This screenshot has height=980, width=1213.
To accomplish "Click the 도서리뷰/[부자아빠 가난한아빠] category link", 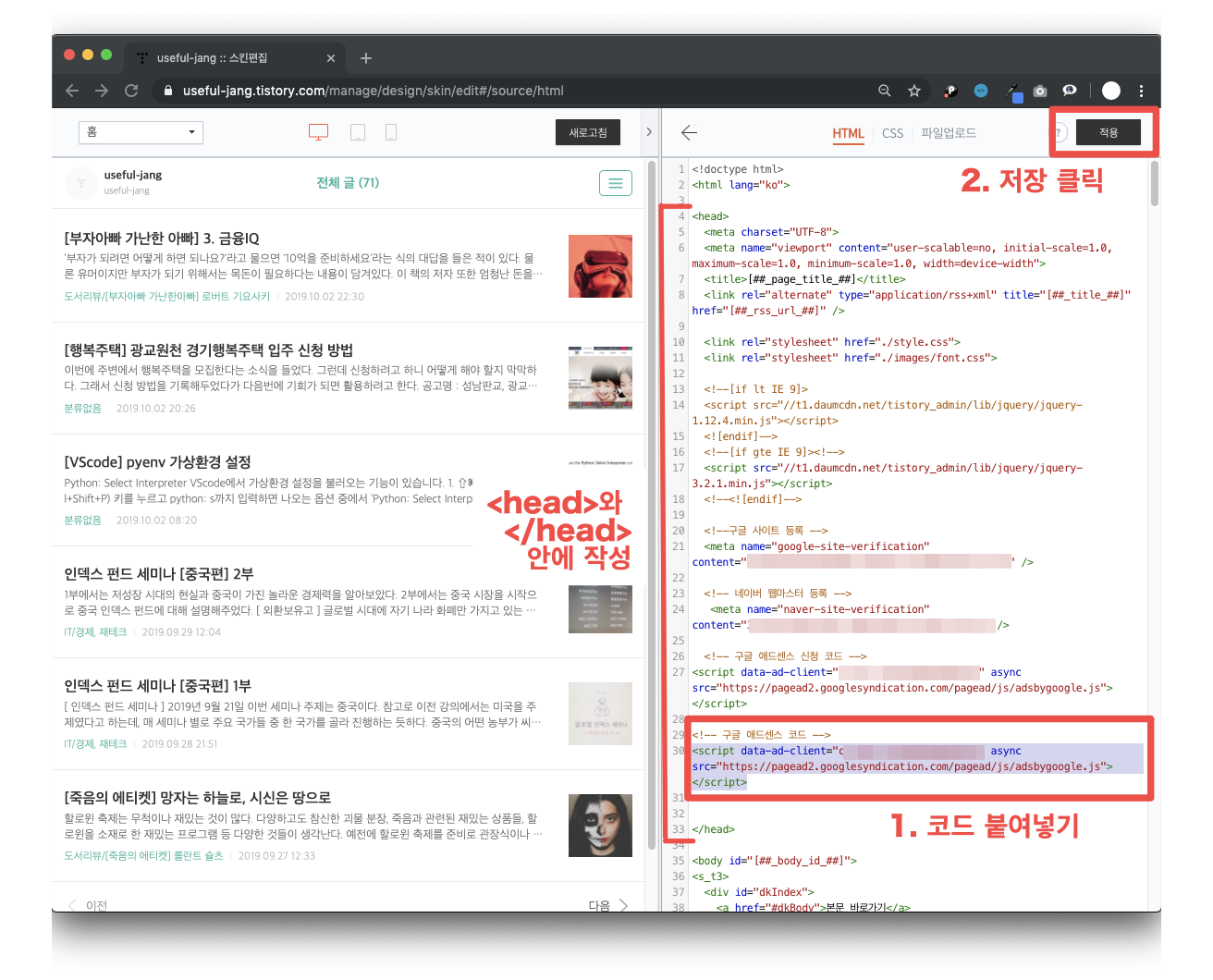I will pyautogui.click(x=167, y=297).
